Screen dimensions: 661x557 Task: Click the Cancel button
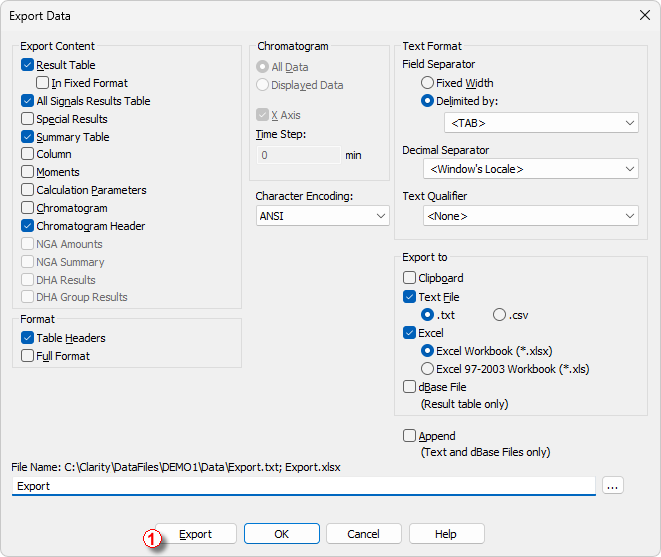pos(363,534)
